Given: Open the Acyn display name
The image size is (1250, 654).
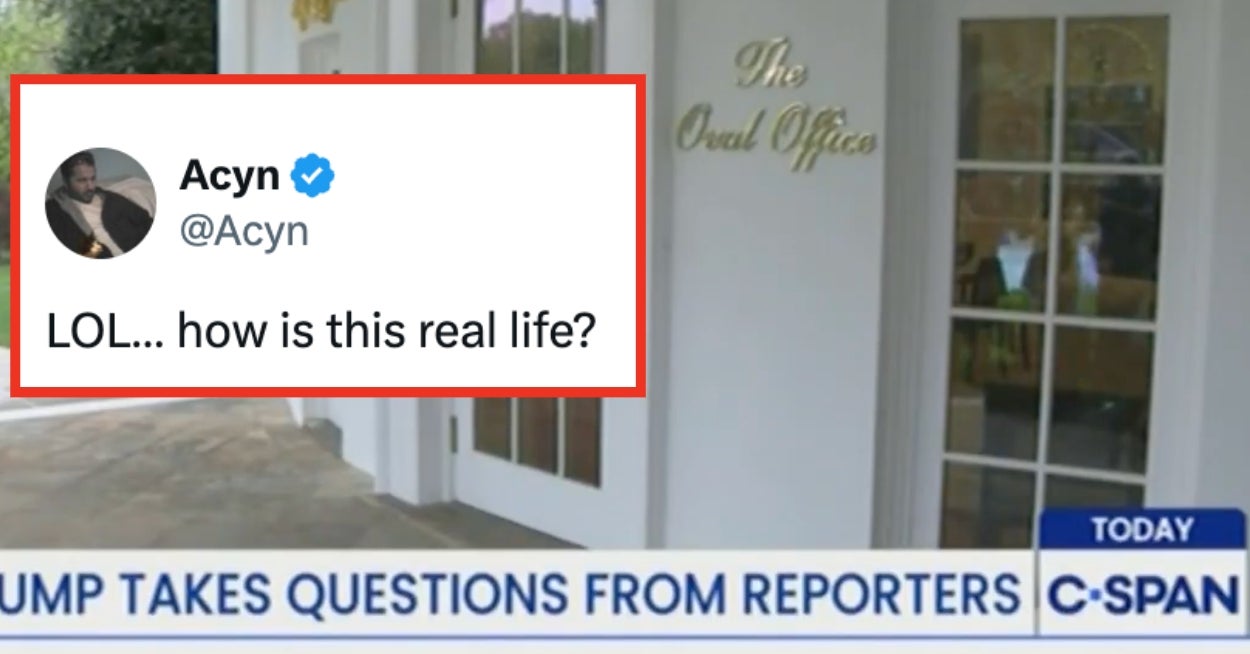Looking at the screenshot, I should [229, 177].
